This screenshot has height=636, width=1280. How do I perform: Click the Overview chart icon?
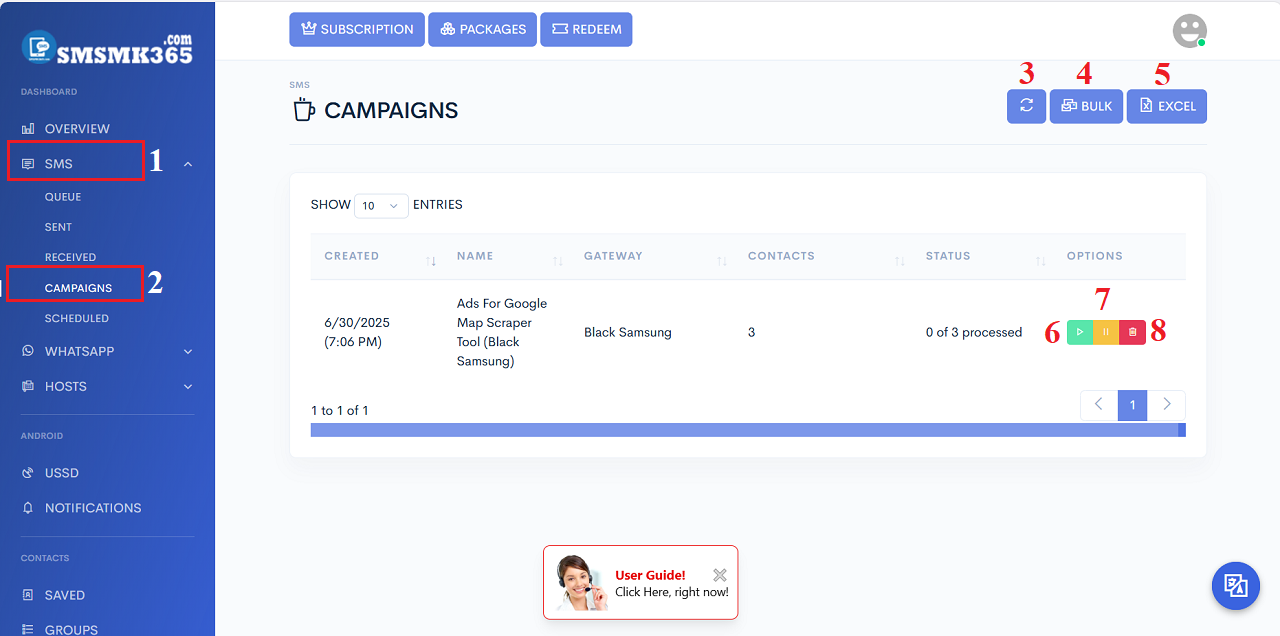(x=28, y=129)
